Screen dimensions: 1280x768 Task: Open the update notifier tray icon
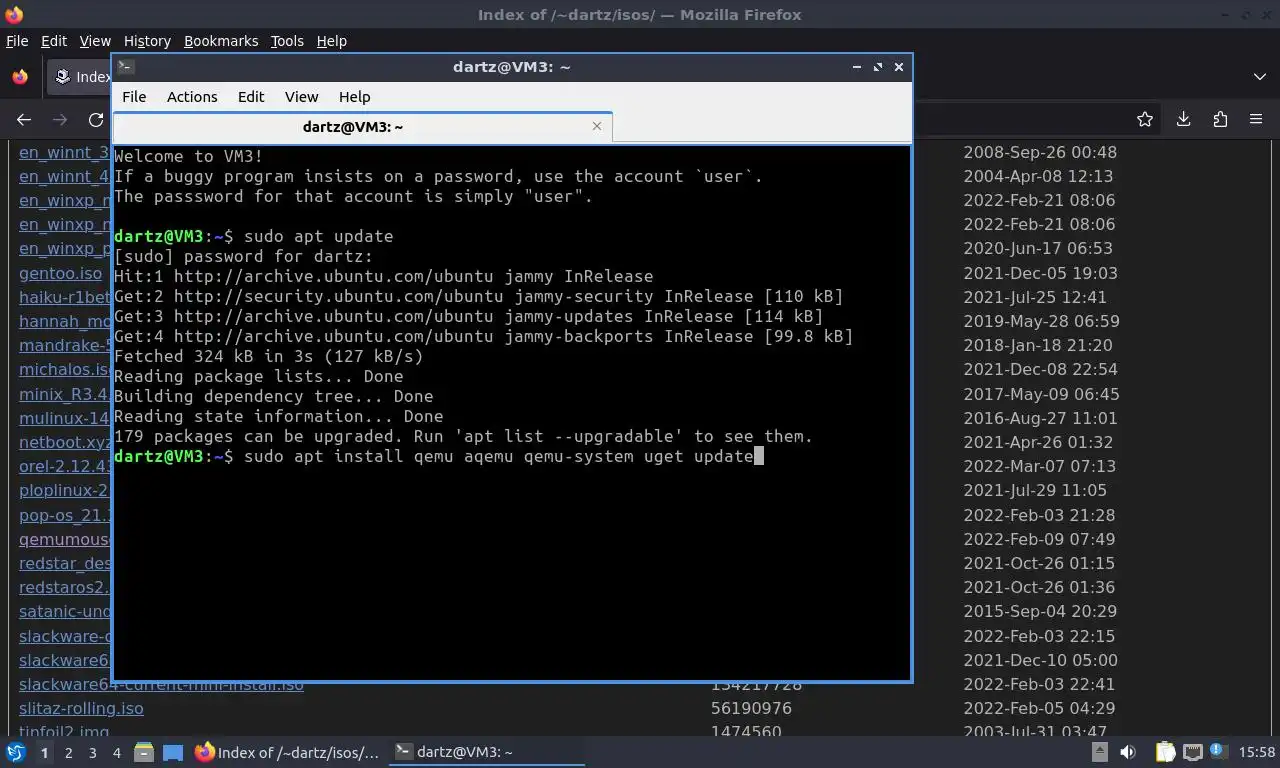click(1218, 752)
